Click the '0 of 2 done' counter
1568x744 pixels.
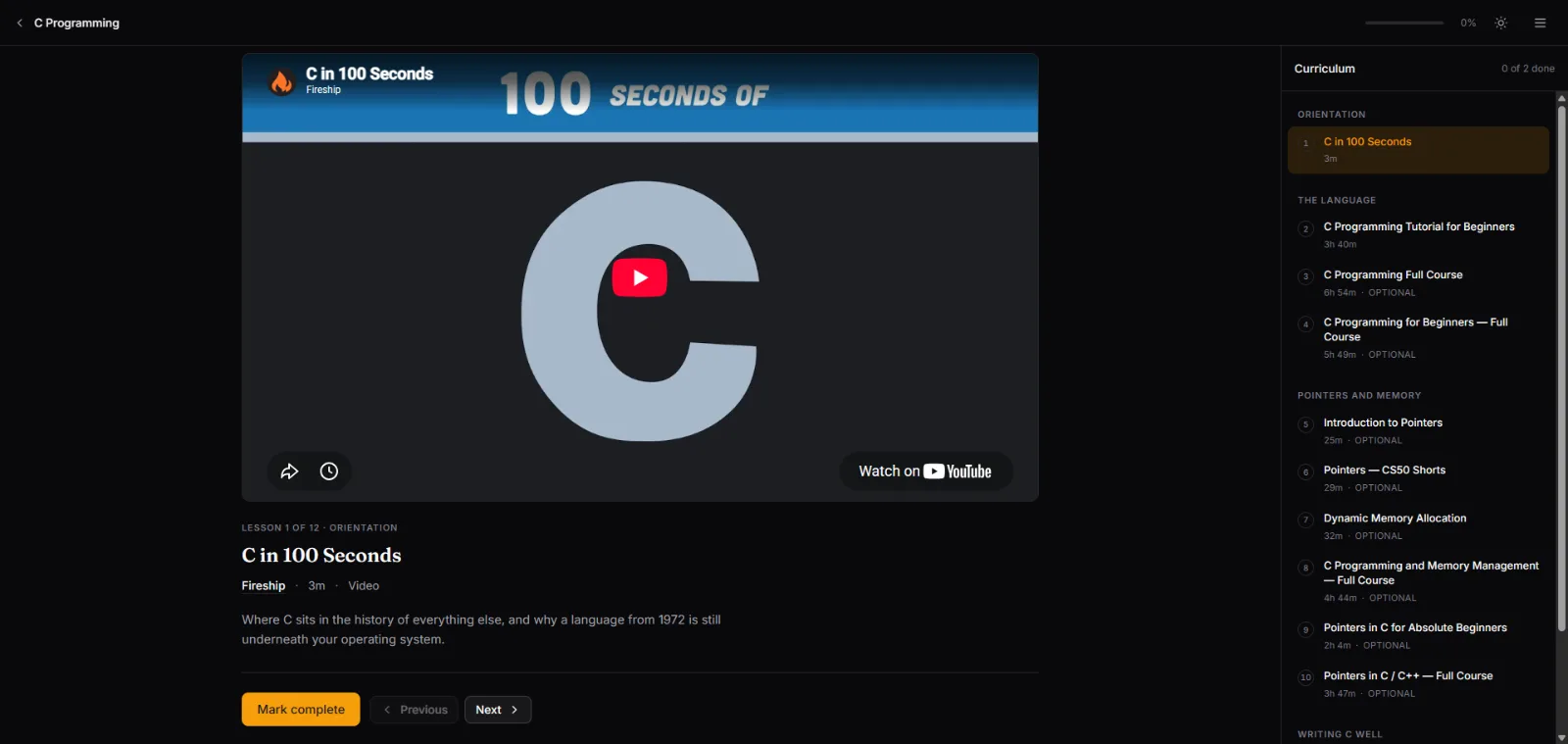tap(1528, 69)
